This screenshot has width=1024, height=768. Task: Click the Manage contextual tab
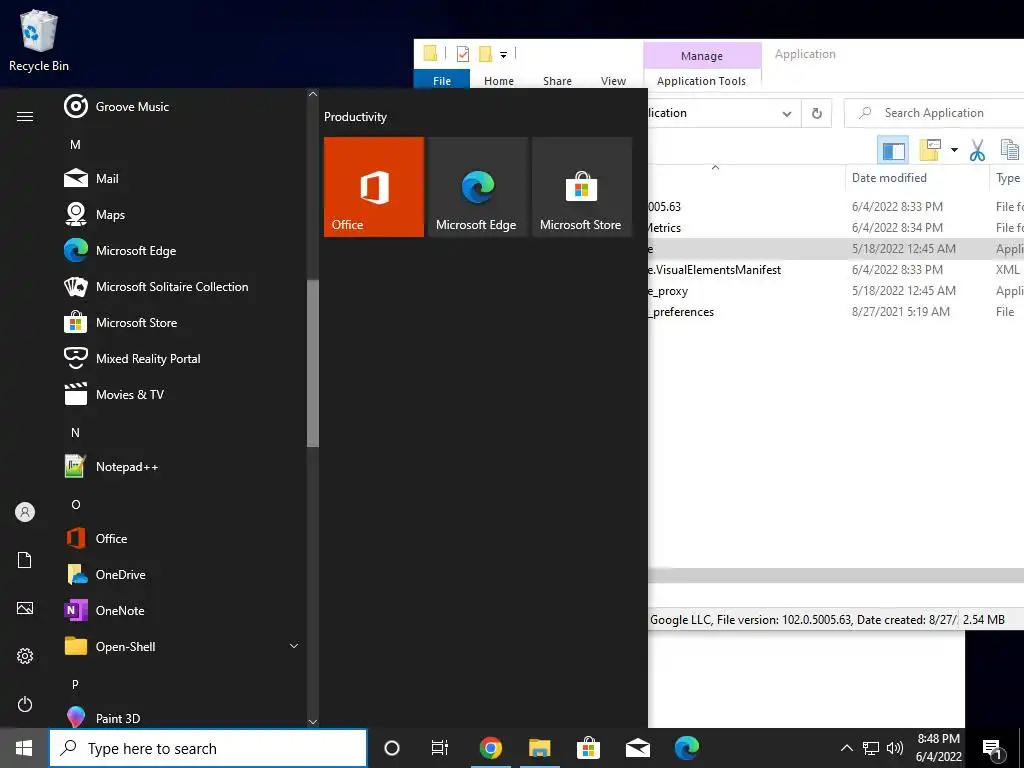(x=702, y=56)
